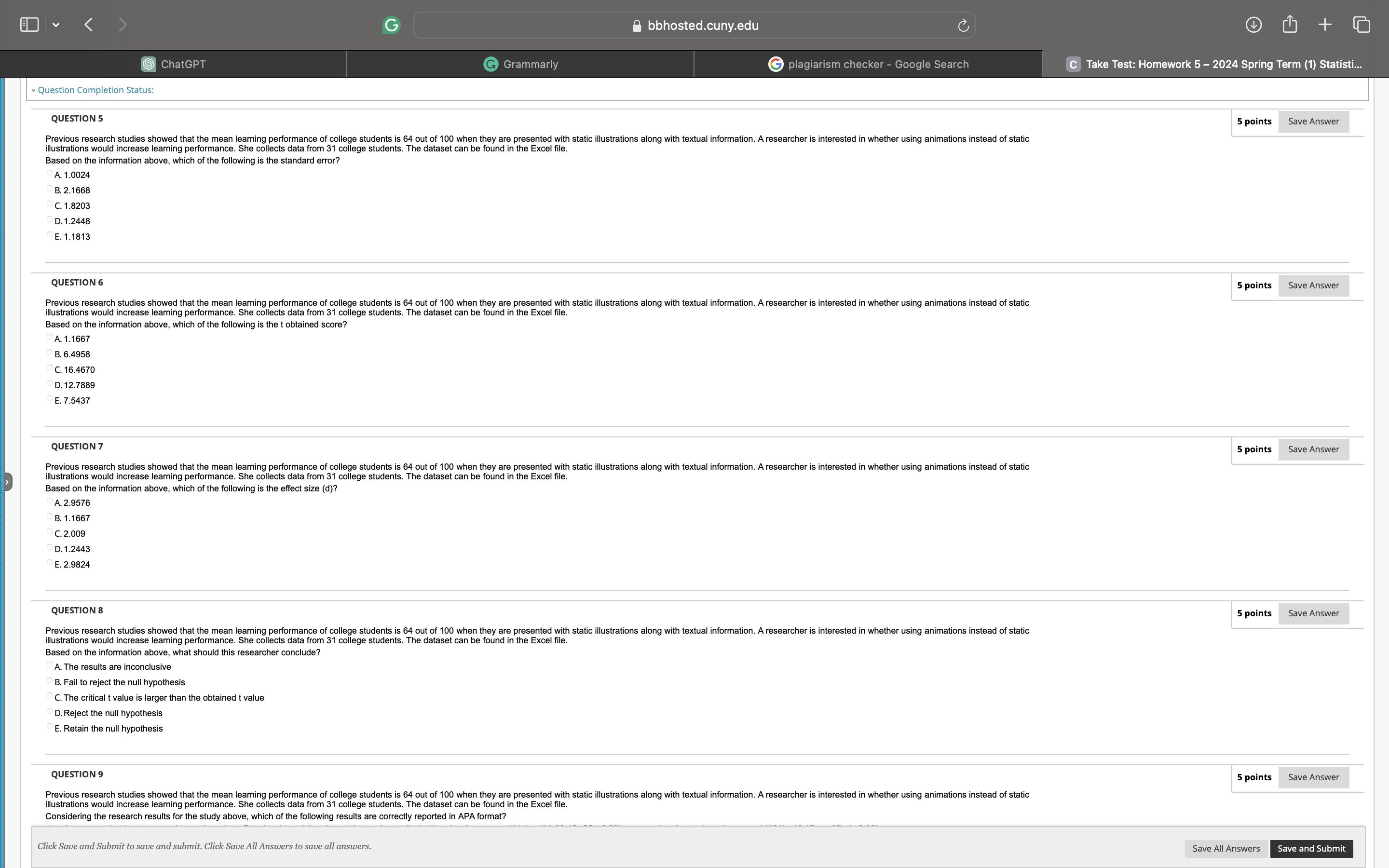Image resolution: width=1389 pixels, height=868 pixels.
Task: Open the Safari downloads icon
Action: point(1253,25)
